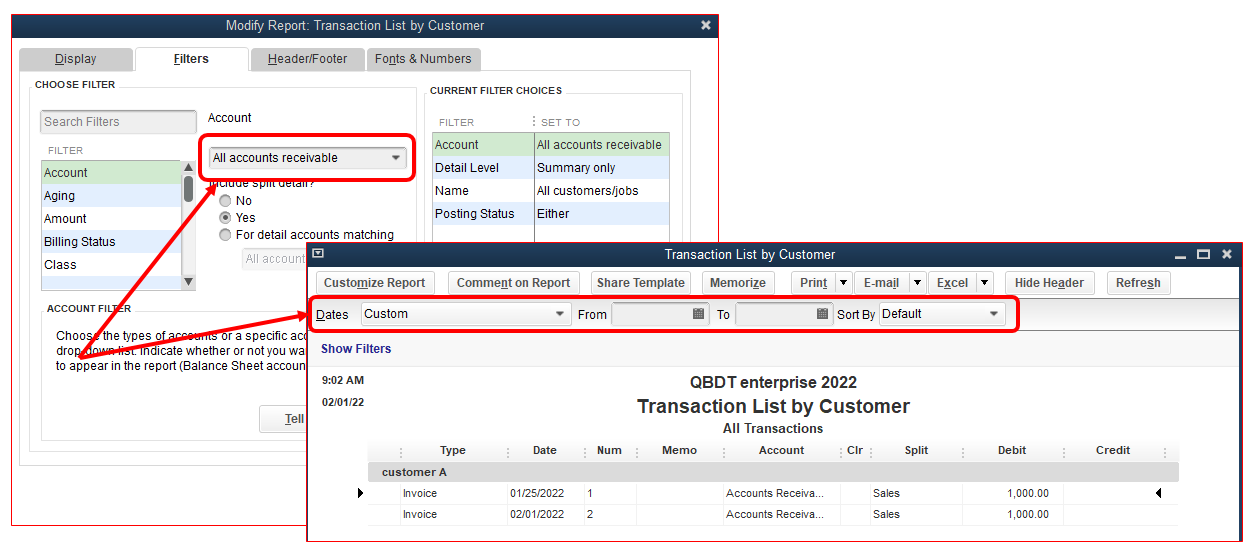Close the Transaction List by Customer window

click(x=1227, y=255)
